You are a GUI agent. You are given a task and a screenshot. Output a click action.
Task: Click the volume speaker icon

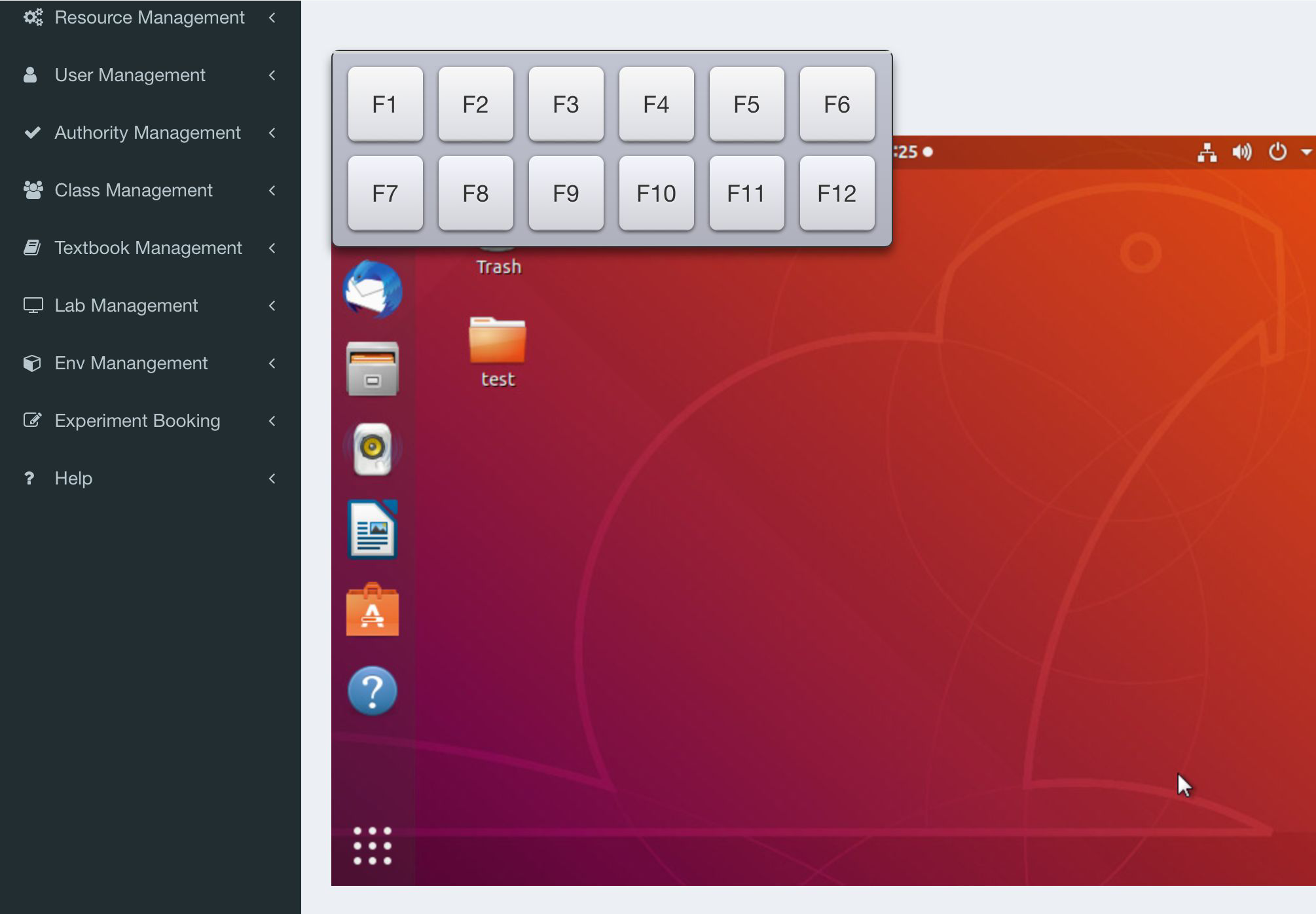coord(1242,152)
